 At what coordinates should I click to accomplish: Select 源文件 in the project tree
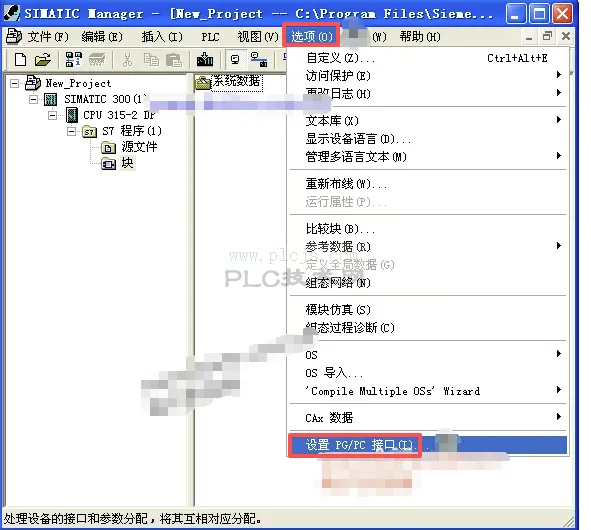click(x=139, y=147)
